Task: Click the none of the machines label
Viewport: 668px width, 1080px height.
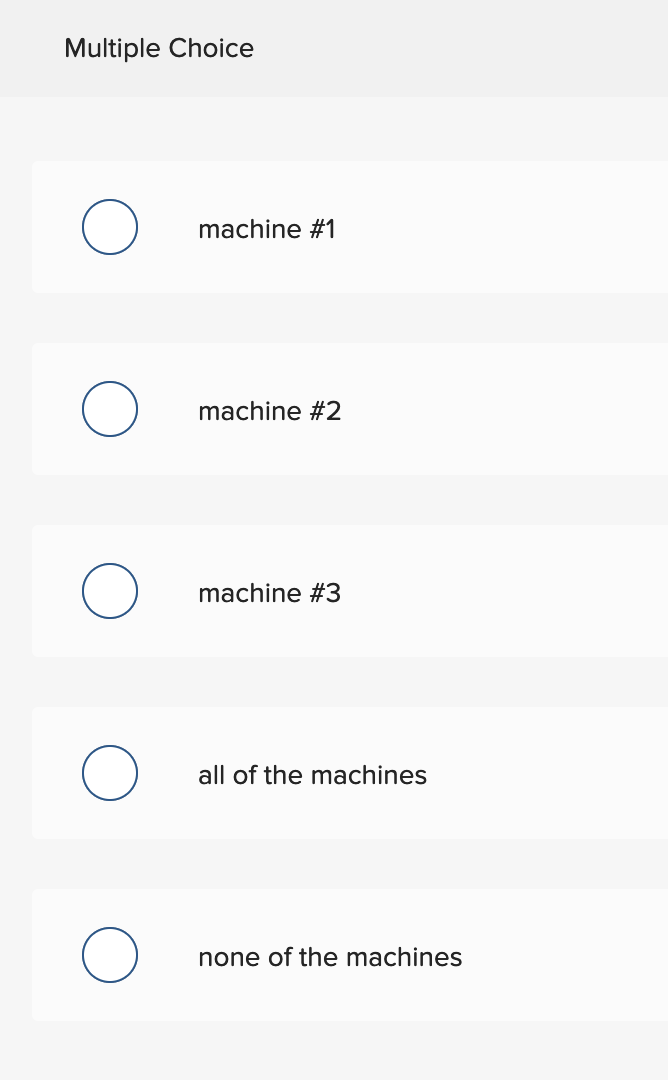Action: pyautogui.click(x=330, y=957)
